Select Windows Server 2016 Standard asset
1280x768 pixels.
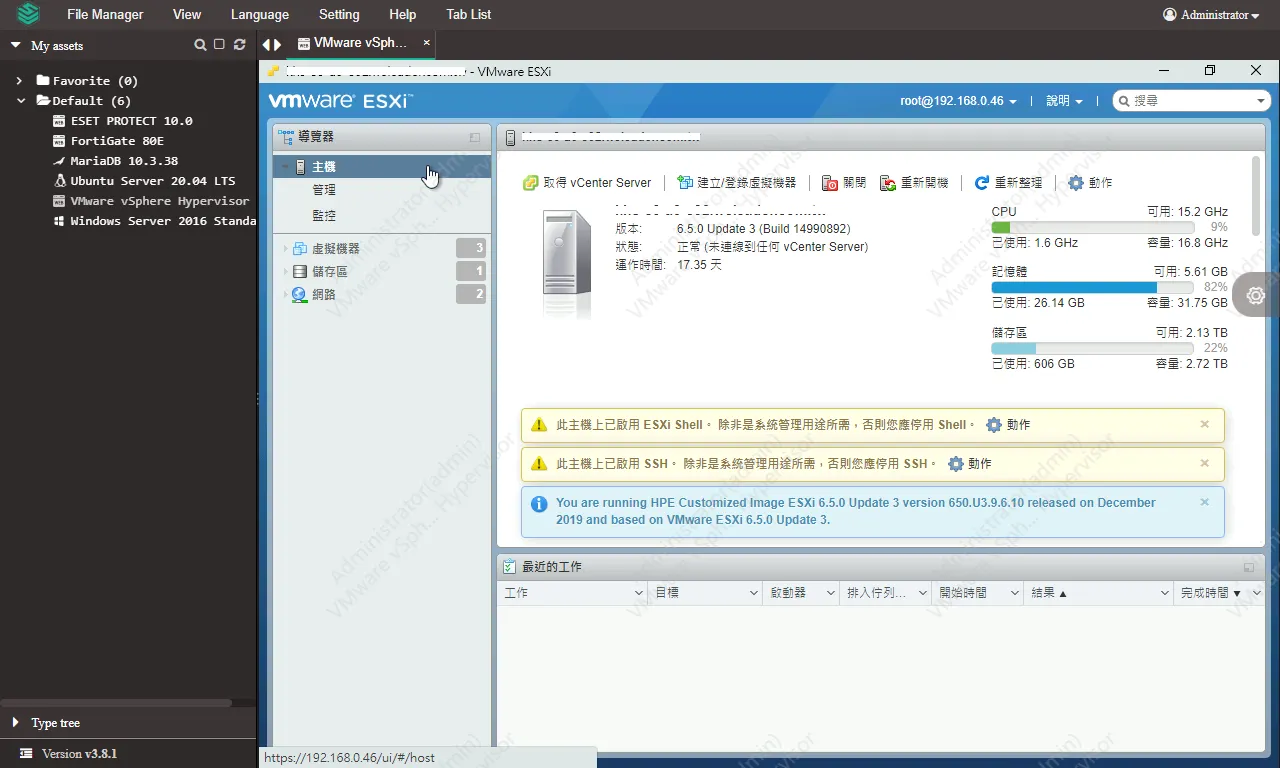[163, 221]
